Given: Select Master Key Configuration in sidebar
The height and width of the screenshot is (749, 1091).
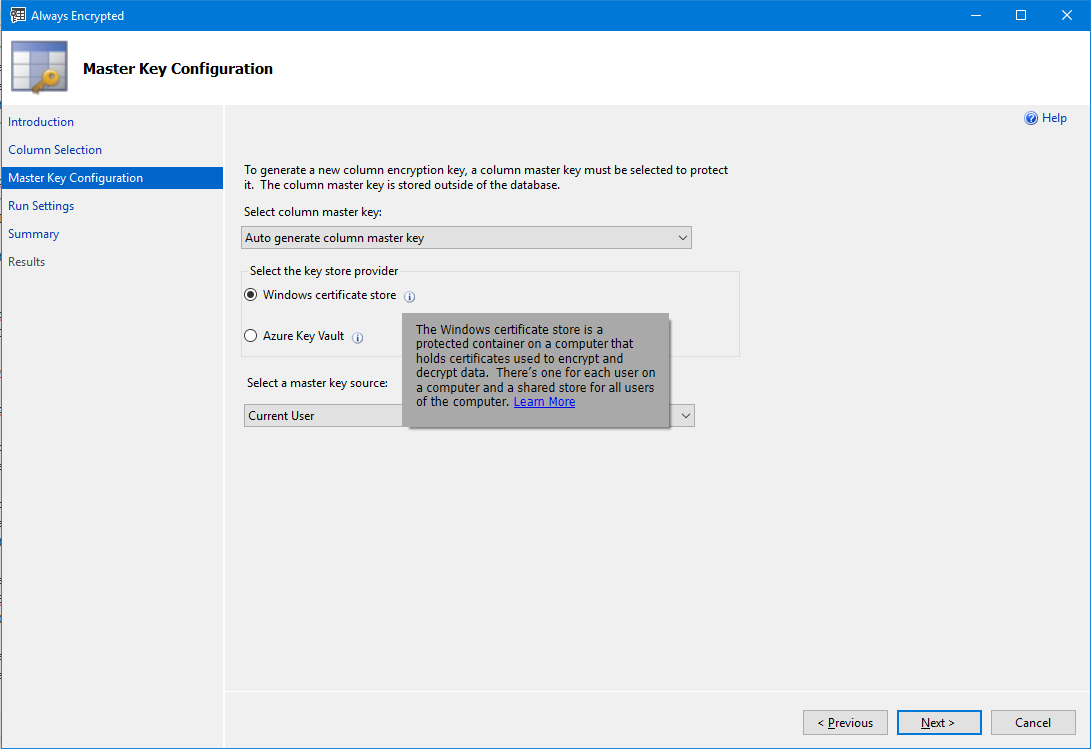Looking at the screenshot, I should point(76,178).
